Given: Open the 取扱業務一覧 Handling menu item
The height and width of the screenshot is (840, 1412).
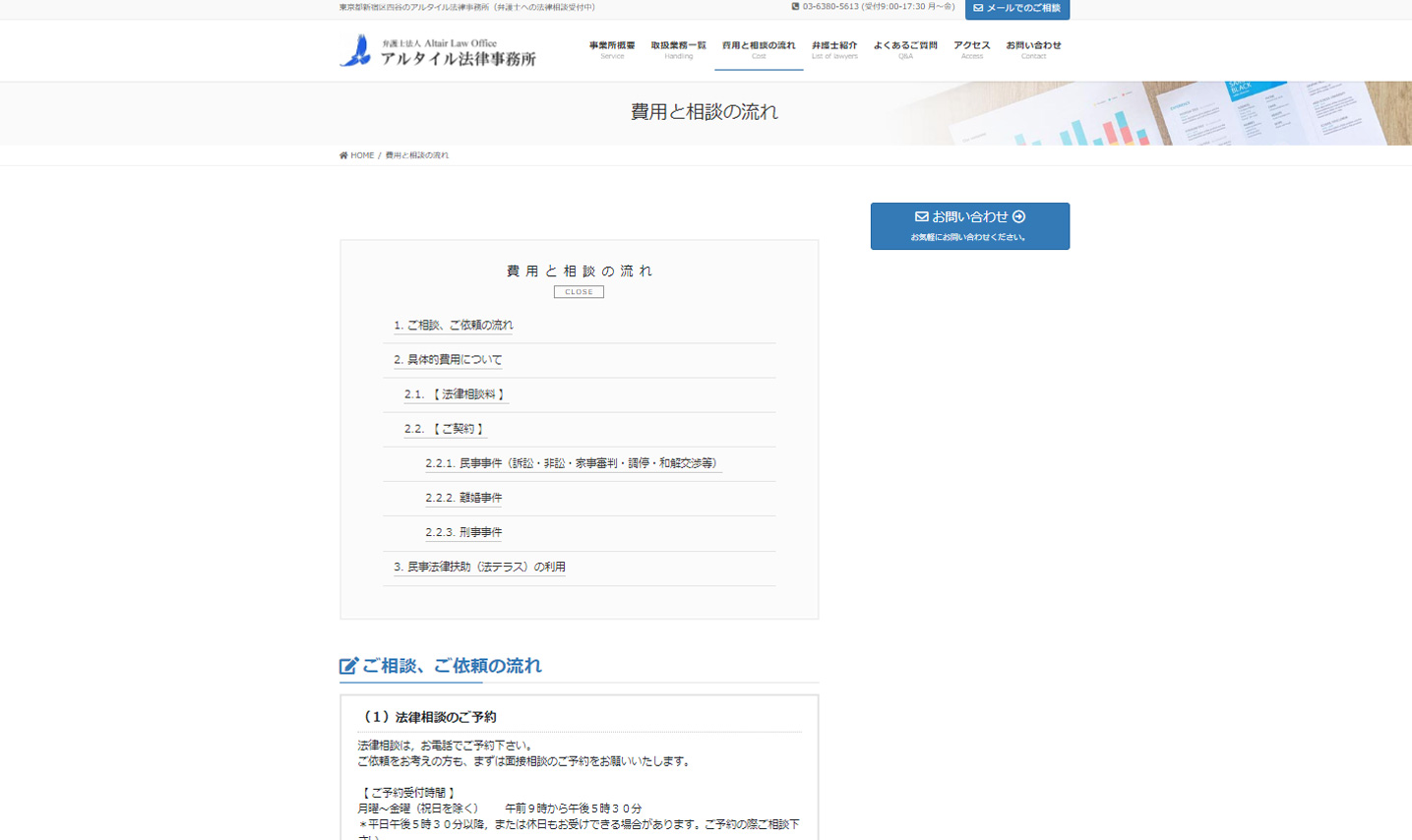Looking at the screenshot, I should click(x=678, y=49).
